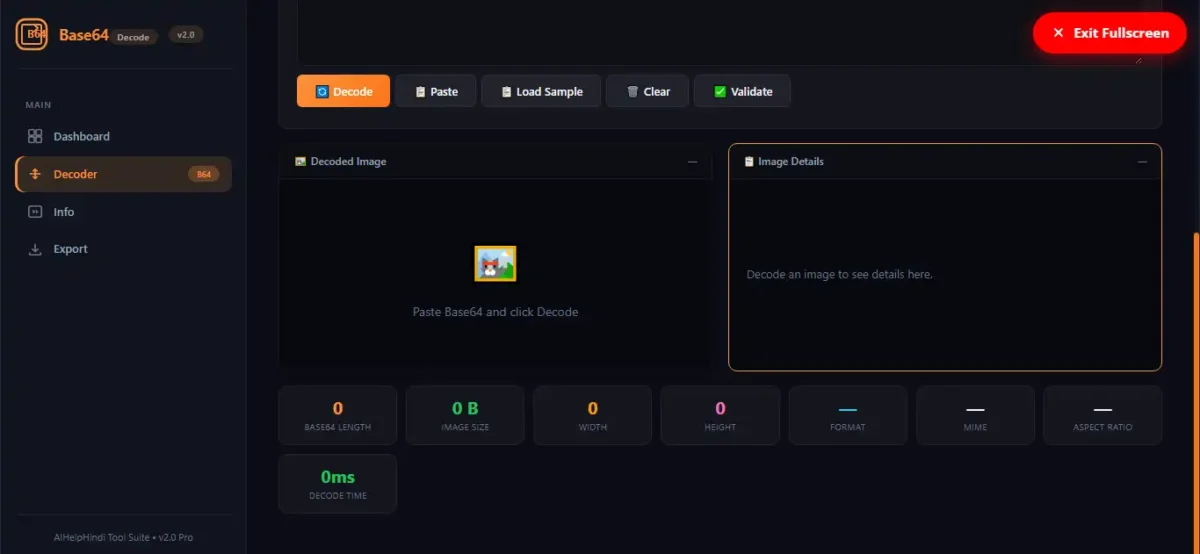Click Exit Fullscreen button
This screenshot has height=554, width=1200.
pyautogui.click(x=1110, y=33)
